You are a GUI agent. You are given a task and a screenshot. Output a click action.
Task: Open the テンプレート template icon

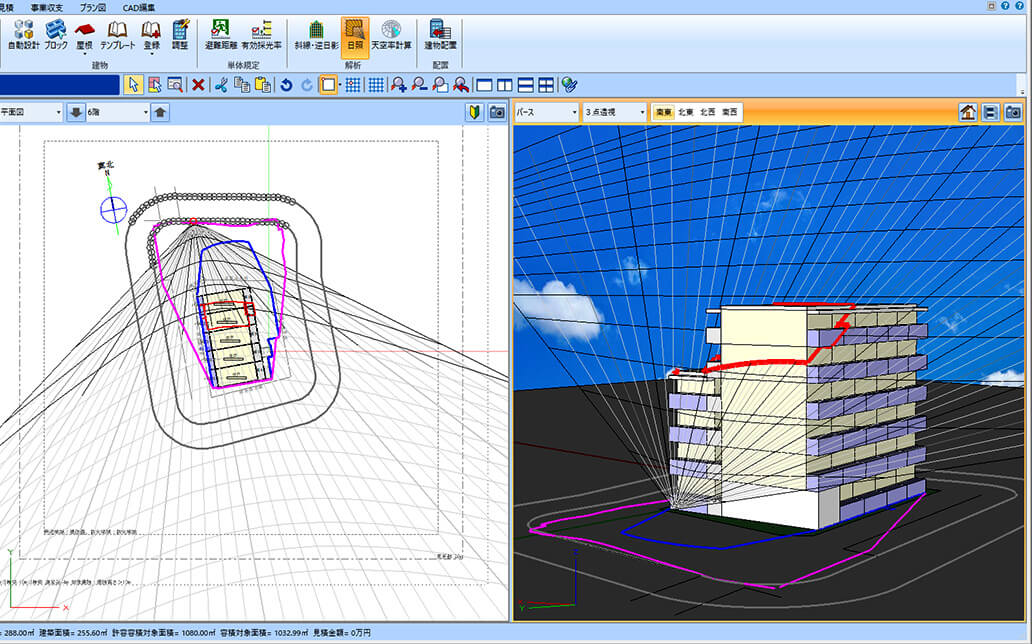click(x=117, y=34)
